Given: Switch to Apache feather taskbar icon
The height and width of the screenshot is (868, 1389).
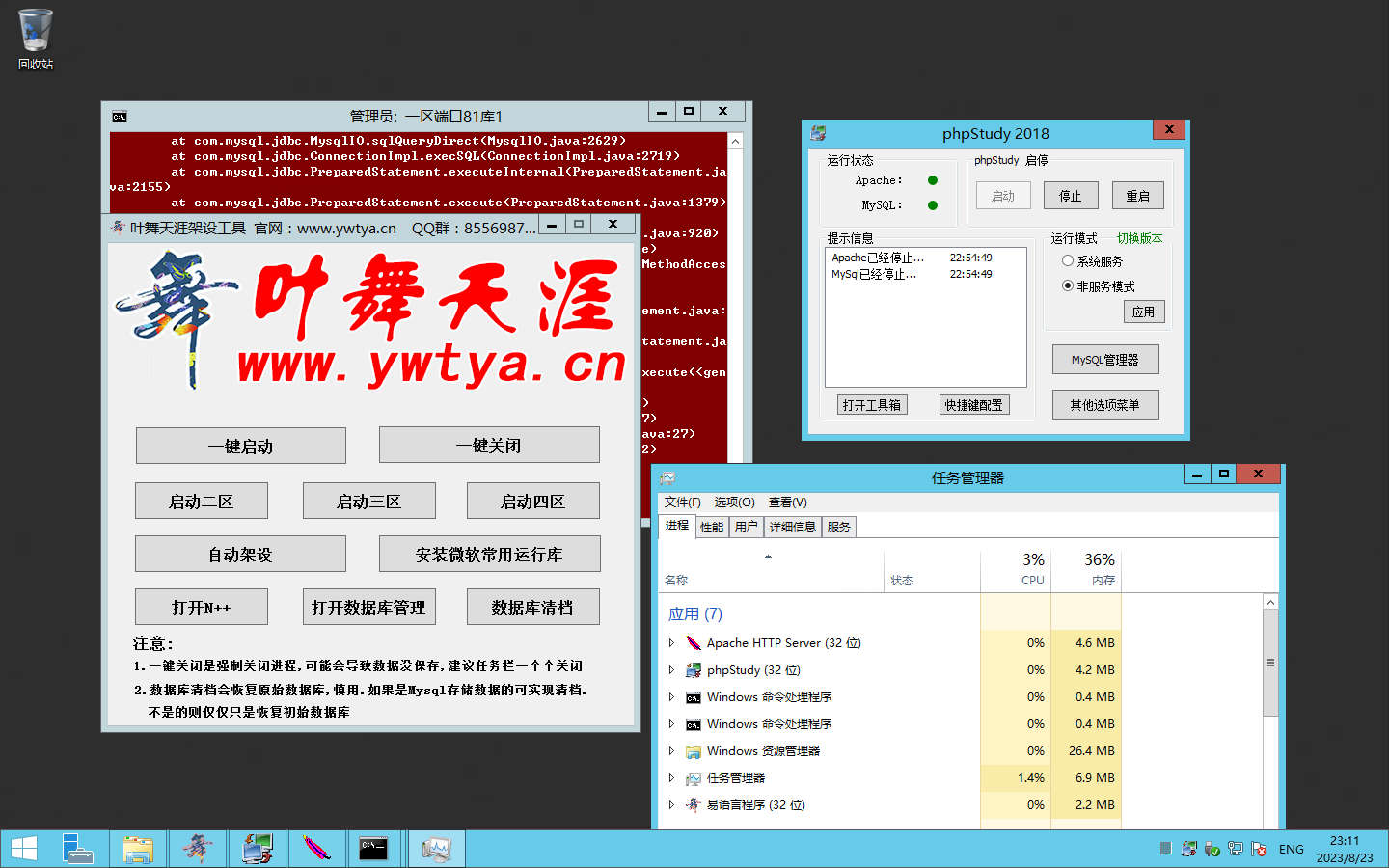Looking at the screenshot, I should [316, 849].
